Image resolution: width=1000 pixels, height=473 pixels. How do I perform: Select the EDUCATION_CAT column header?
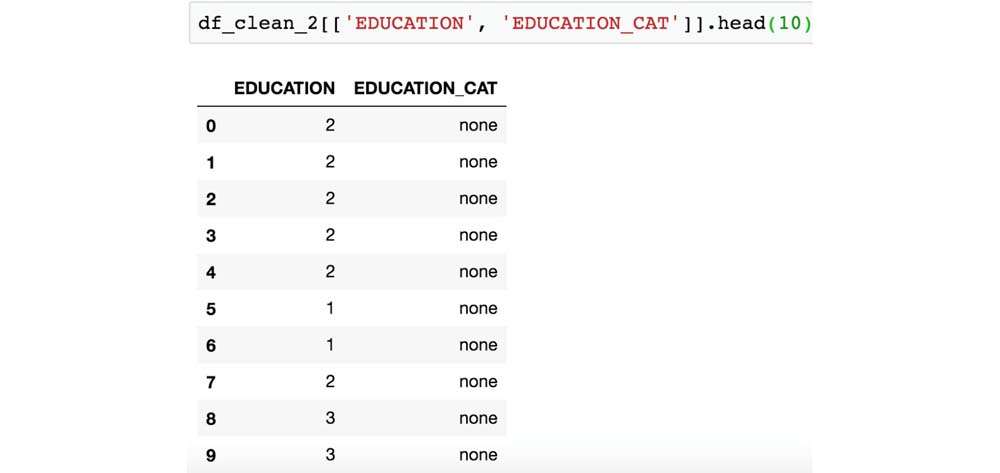coord(425,88)
